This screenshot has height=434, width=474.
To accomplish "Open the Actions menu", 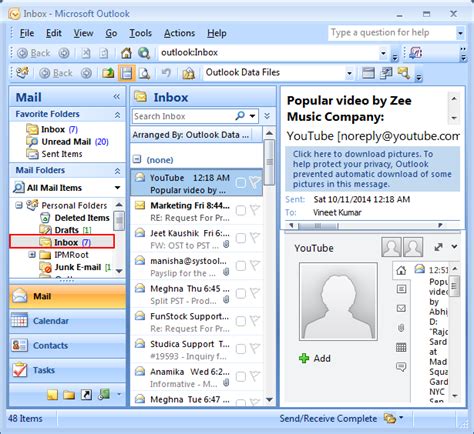I will [179, 33].
